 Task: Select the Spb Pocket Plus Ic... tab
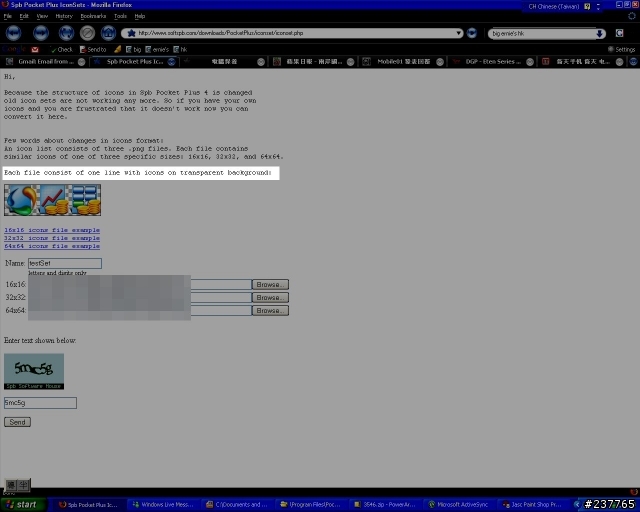click(x=134, y=62)
